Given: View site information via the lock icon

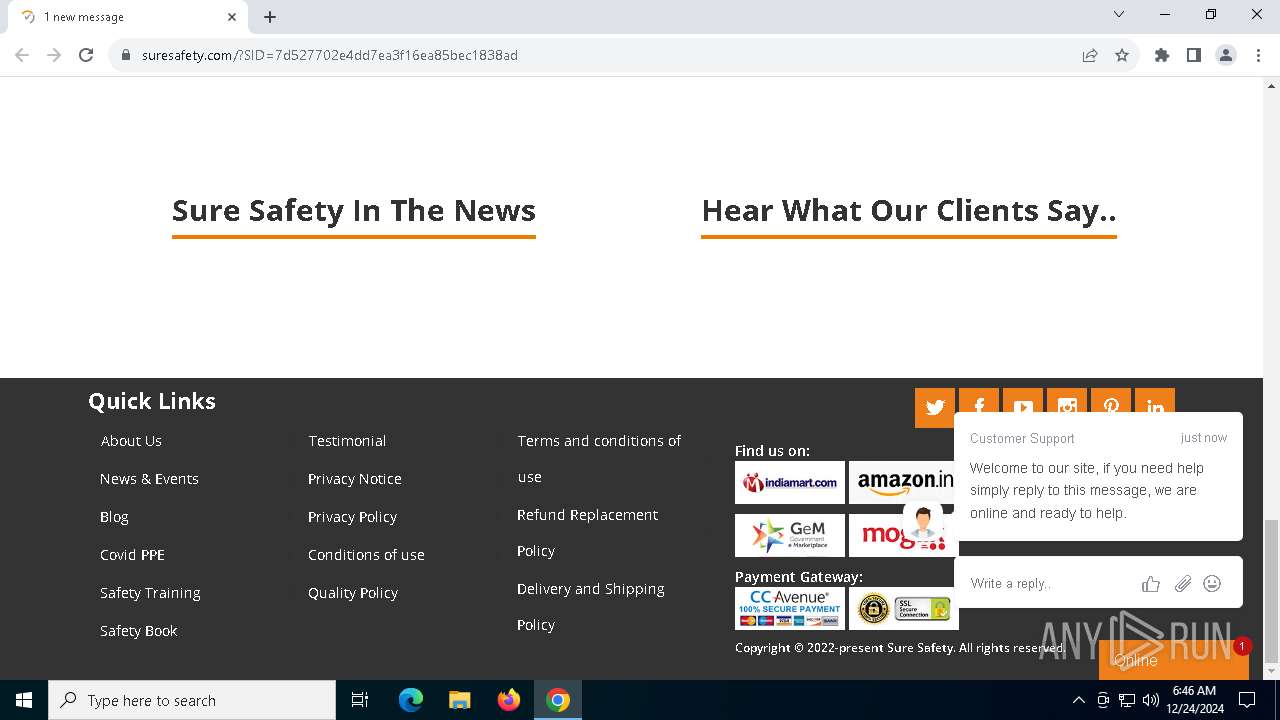Looking at the screenshot, I should pyautogui.click(x=126, y=55).
